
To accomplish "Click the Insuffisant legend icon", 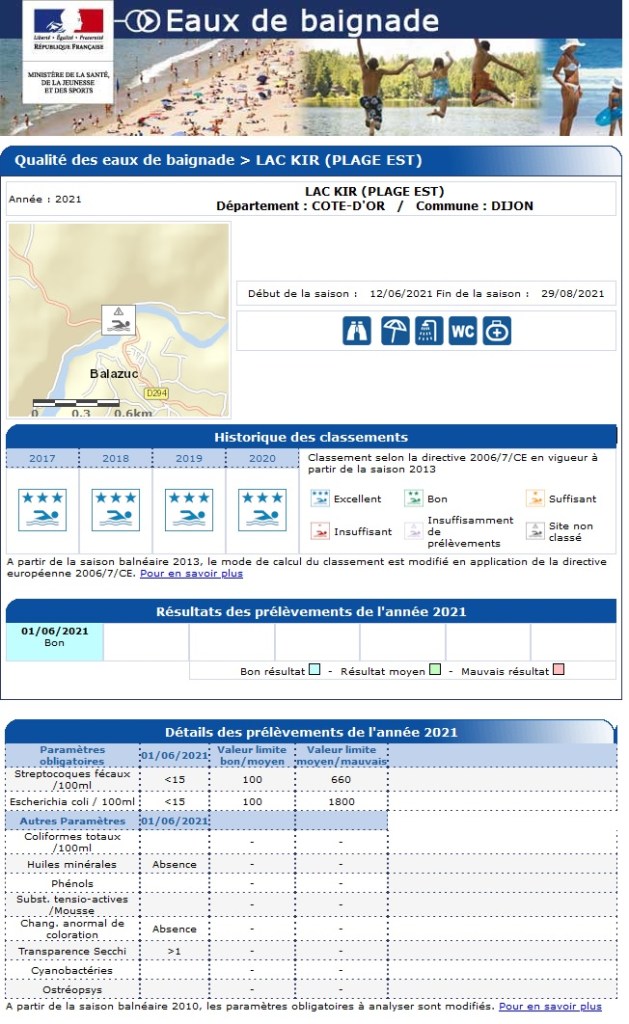I will 319,531.
